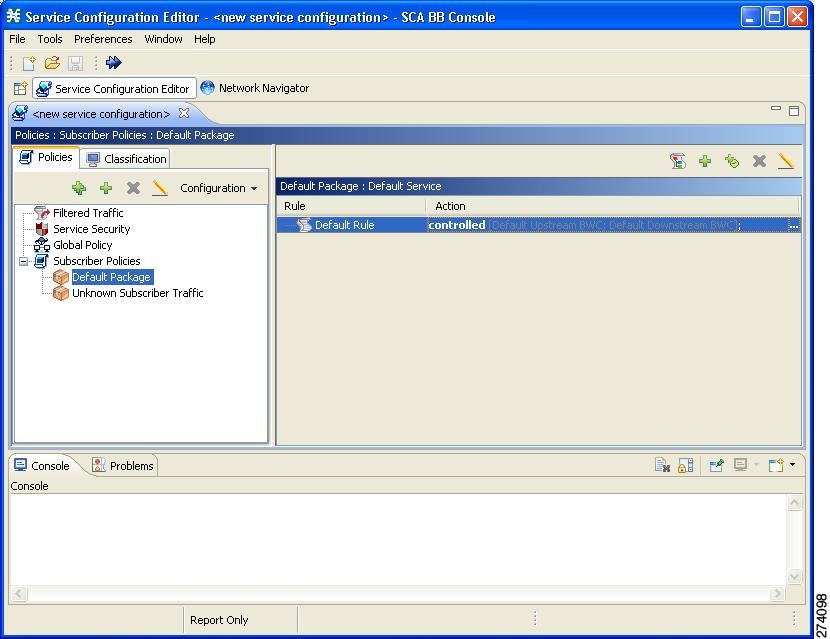Click the SCA BB Console title bar app icon
Image resolution: width=830 pixels, height=639 pixels.
13,16
